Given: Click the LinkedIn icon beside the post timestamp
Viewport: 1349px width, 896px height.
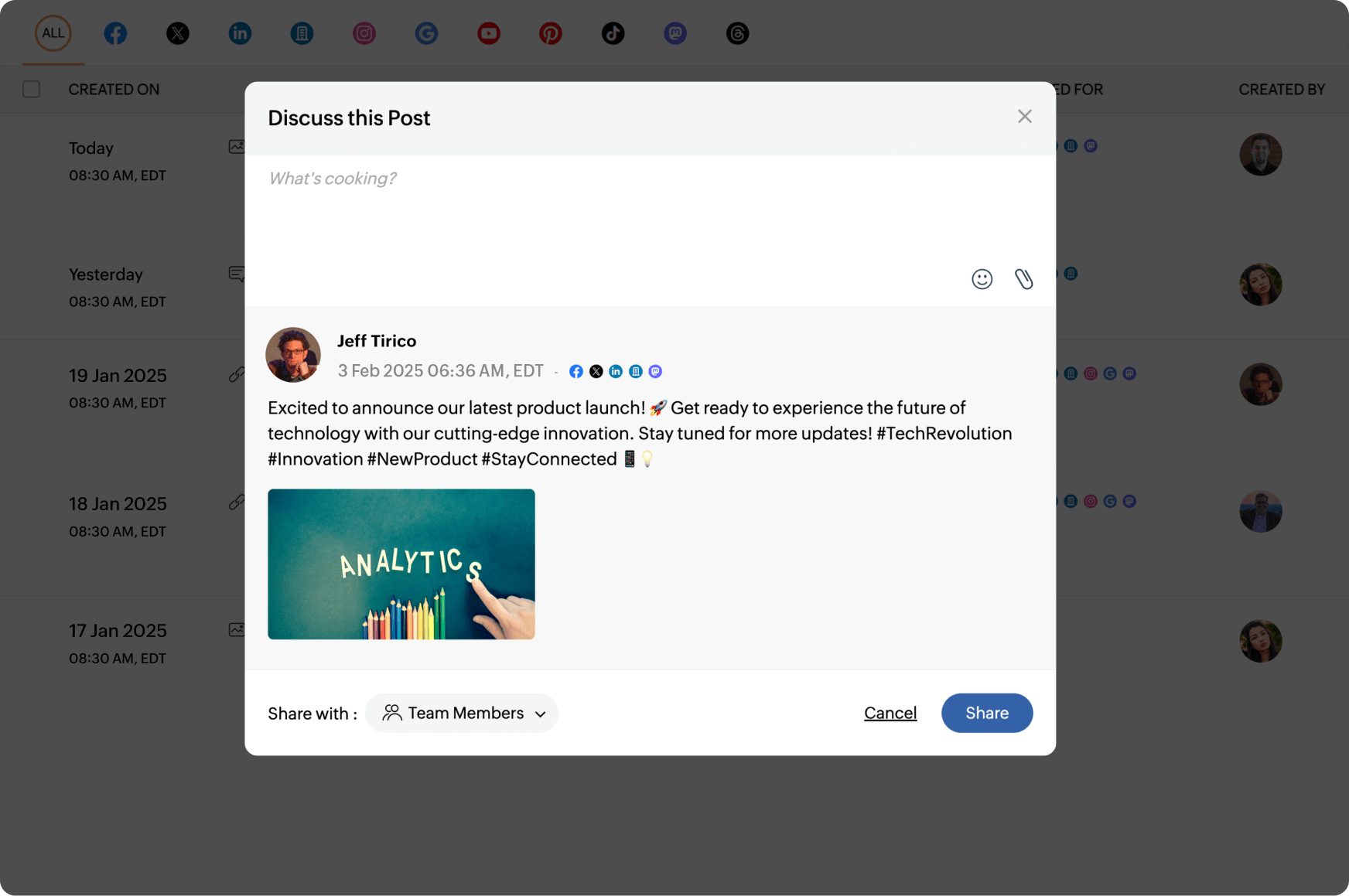Looking at the screenshot, I should click(616, 372).
